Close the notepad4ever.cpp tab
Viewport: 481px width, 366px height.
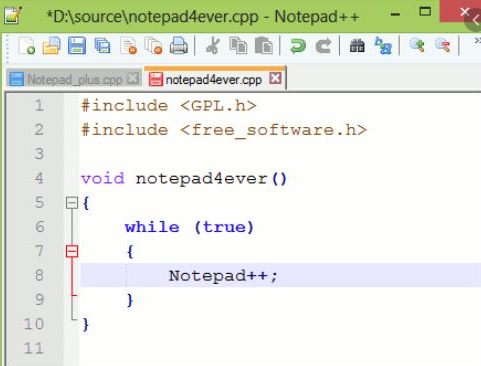(275, 79)
